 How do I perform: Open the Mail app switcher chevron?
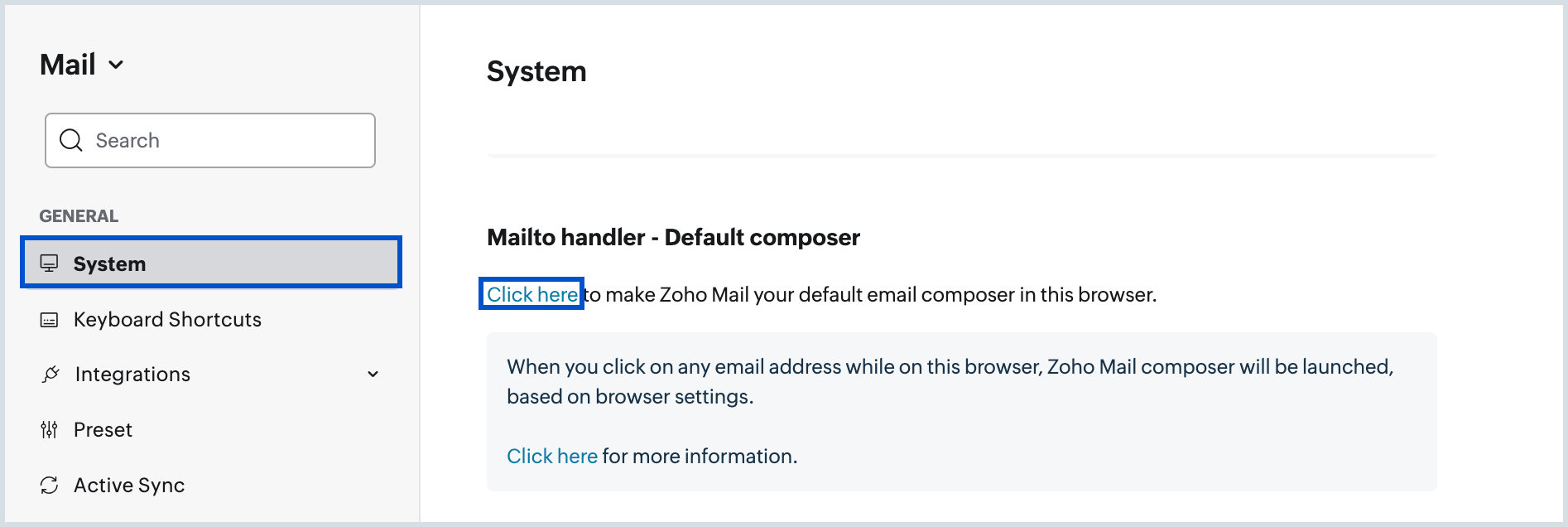click(117, 64)
